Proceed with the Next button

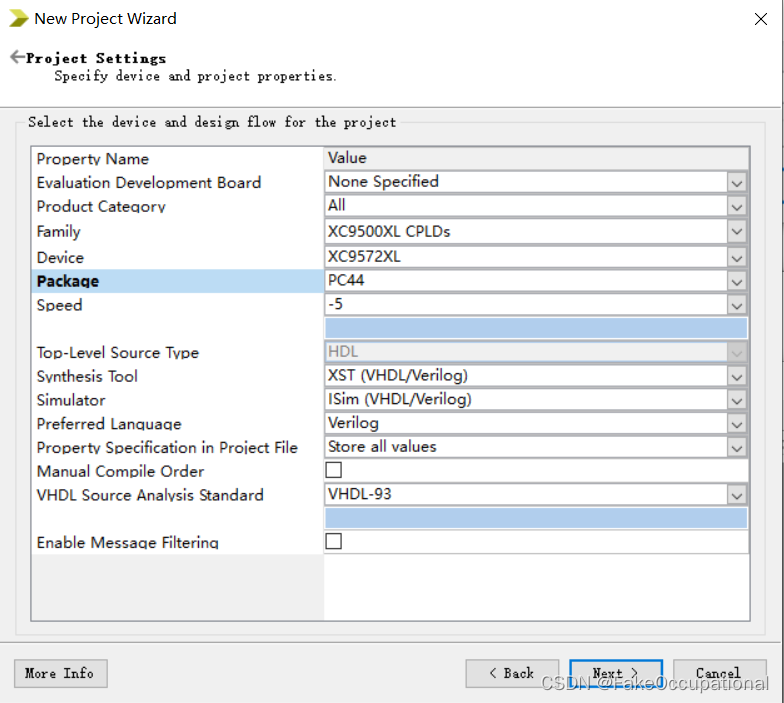click(616, 674)
